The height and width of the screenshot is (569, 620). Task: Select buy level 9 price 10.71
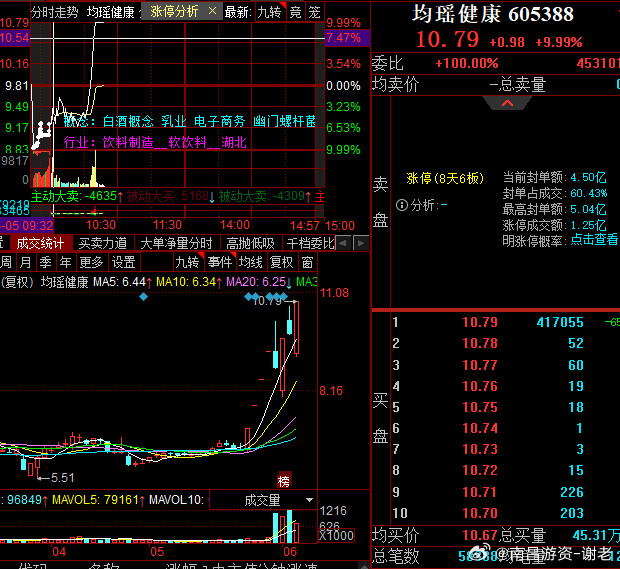pyautogui.click(x=480, y=492)
